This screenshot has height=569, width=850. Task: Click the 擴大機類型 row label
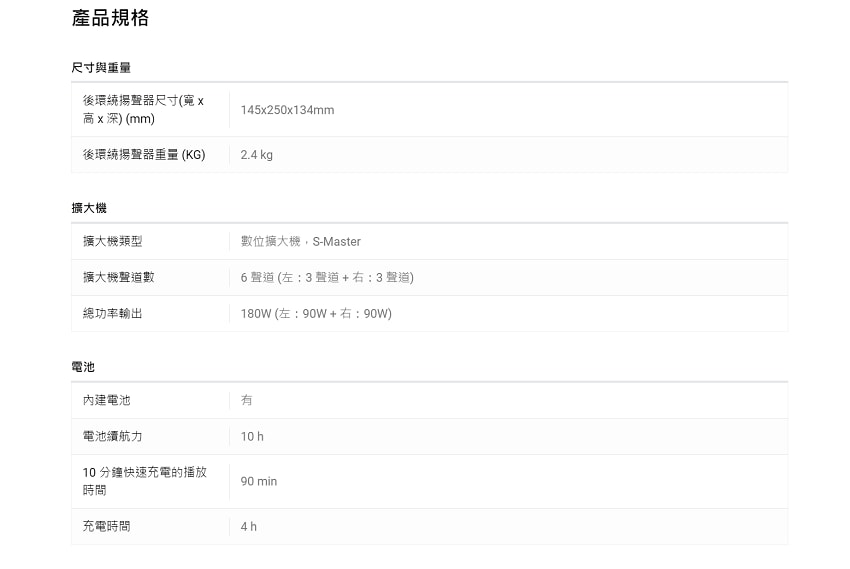112,241
